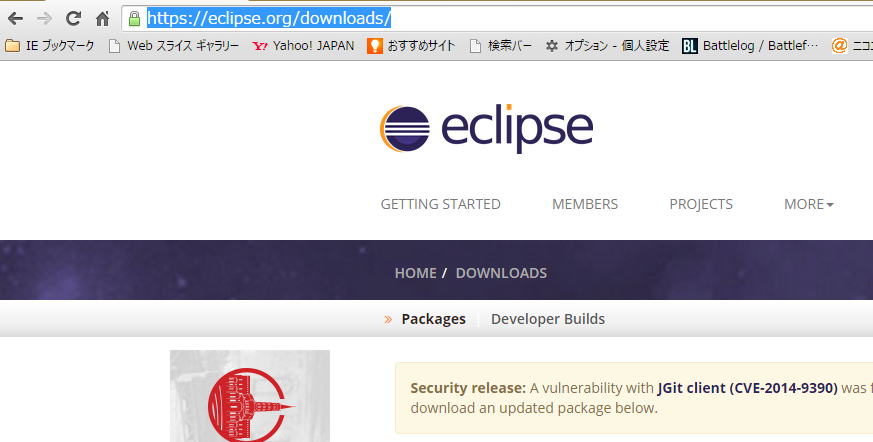Open the browser home page icon

coord(102,18)
